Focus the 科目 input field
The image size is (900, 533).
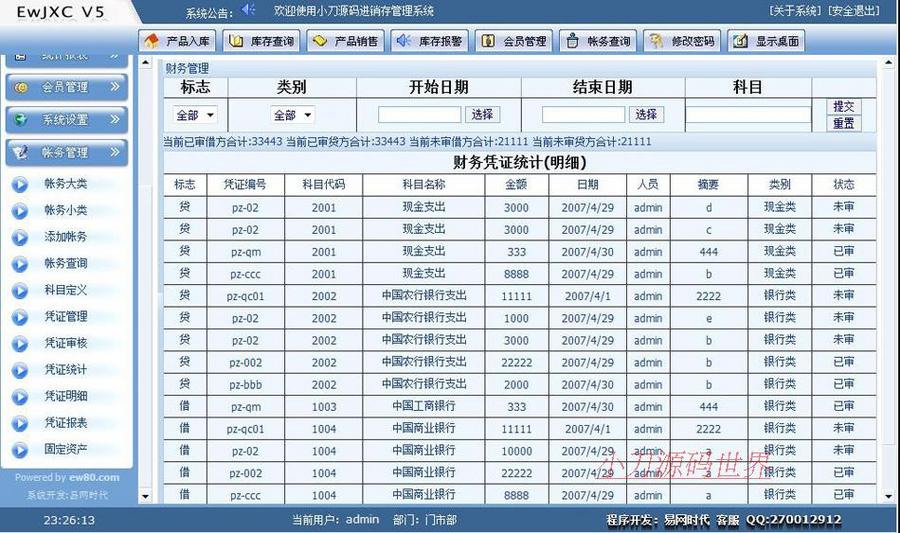748,115
